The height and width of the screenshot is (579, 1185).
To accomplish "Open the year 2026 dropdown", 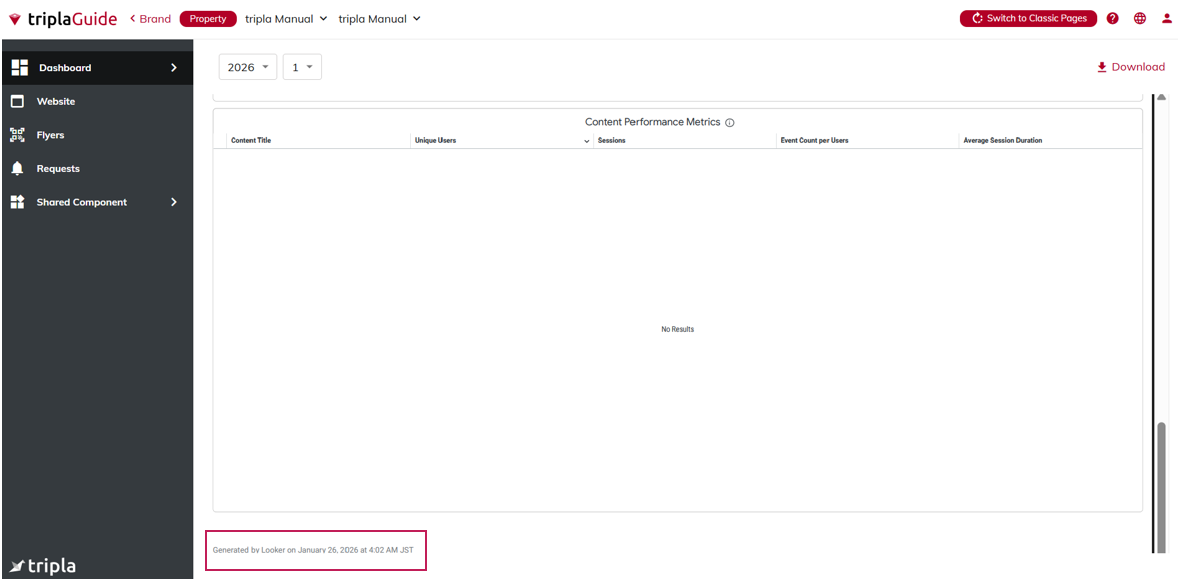I will click(247, 67).
